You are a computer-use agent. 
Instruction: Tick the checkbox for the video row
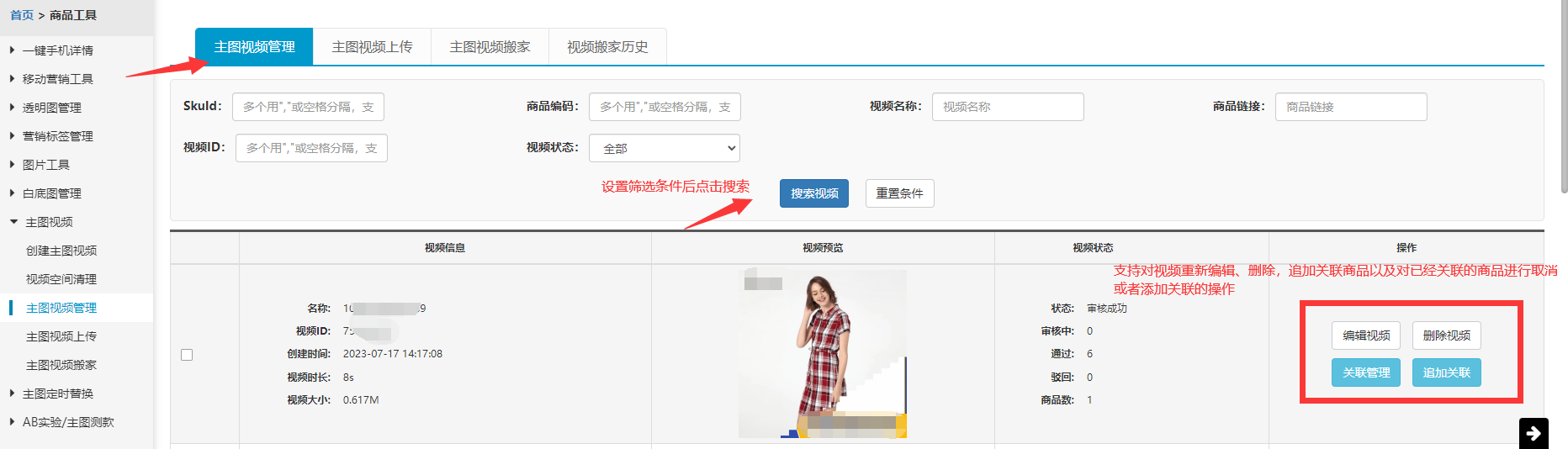point(187,355)
